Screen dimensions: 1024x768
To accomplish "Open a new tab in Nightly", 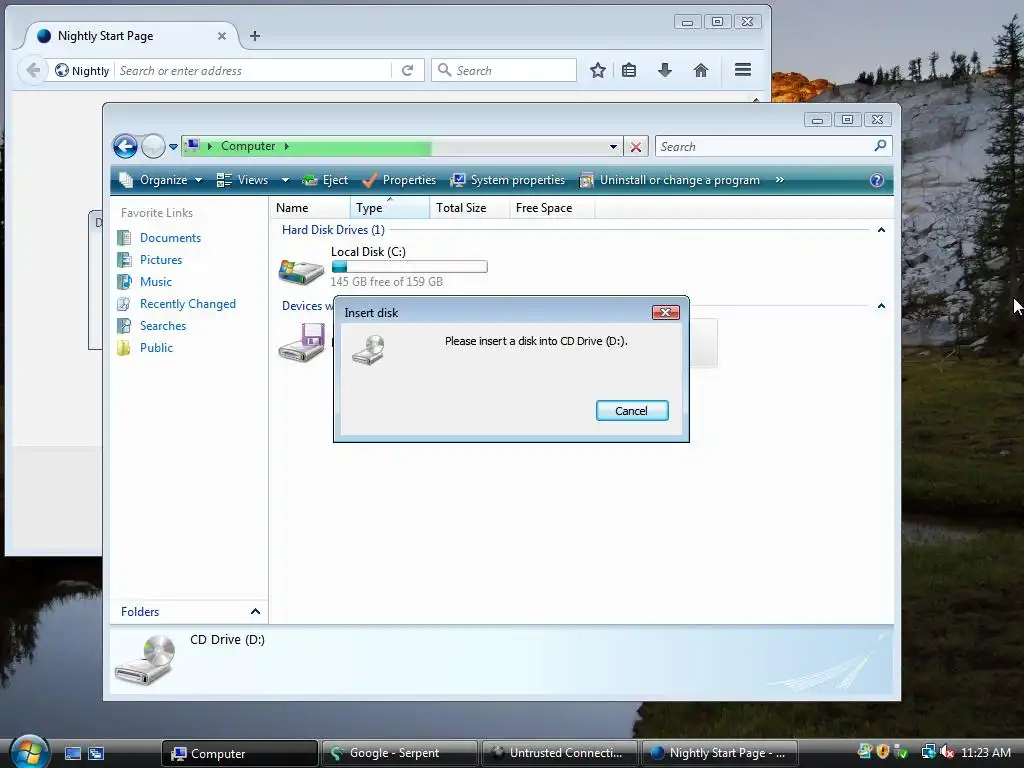I will 255,36.
